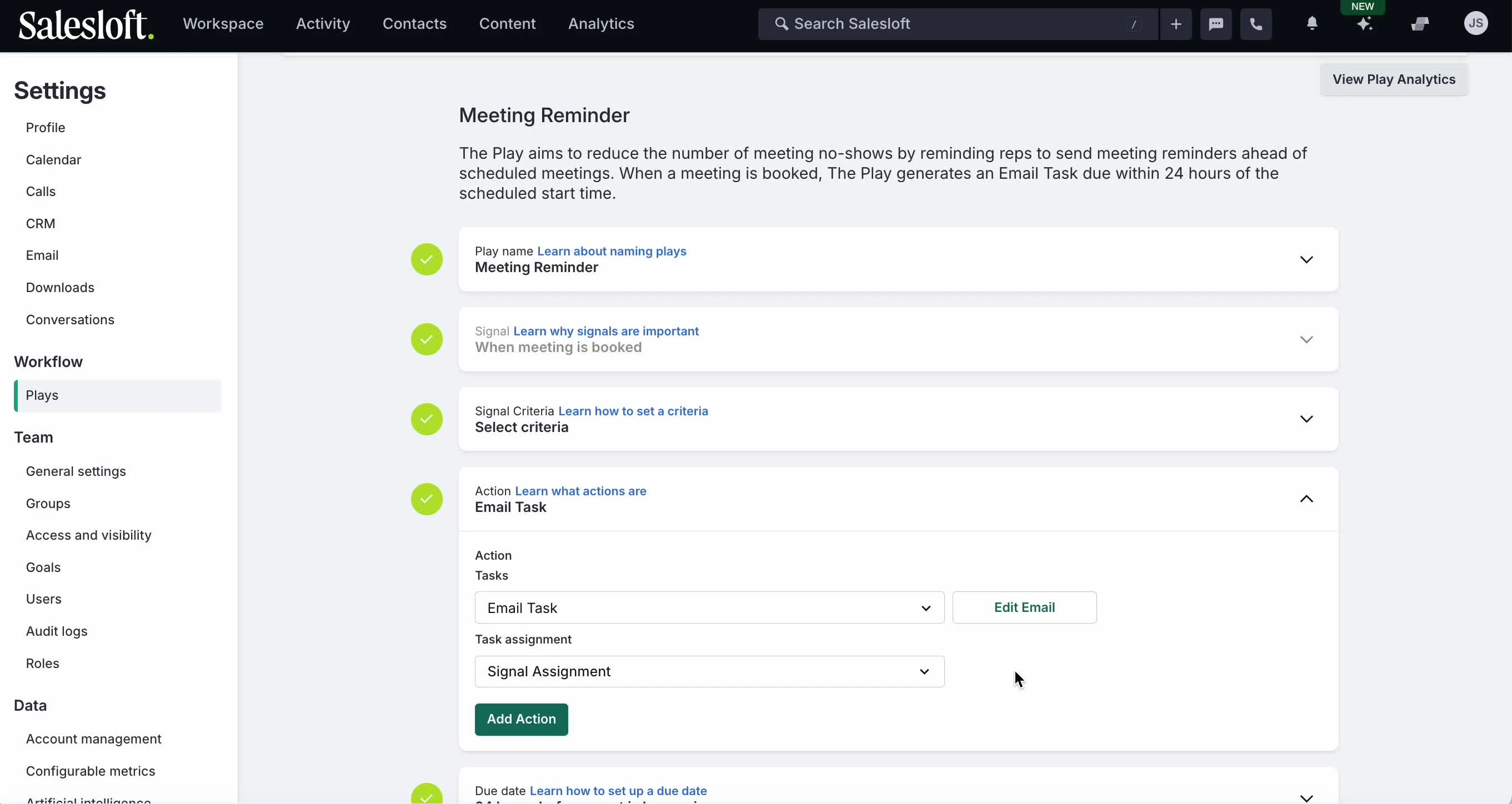Image resolution: width=1512 pixels, height=804 pixels.
Task: Open Roles settings
Action: 42,663
